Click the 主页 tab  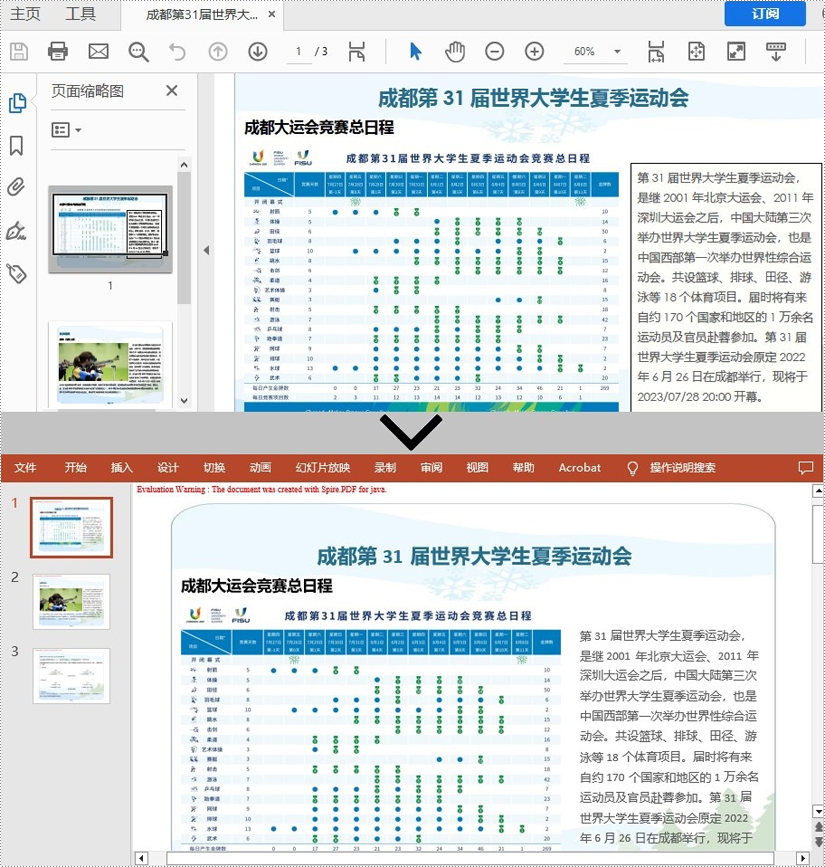(x=25, y=14)
